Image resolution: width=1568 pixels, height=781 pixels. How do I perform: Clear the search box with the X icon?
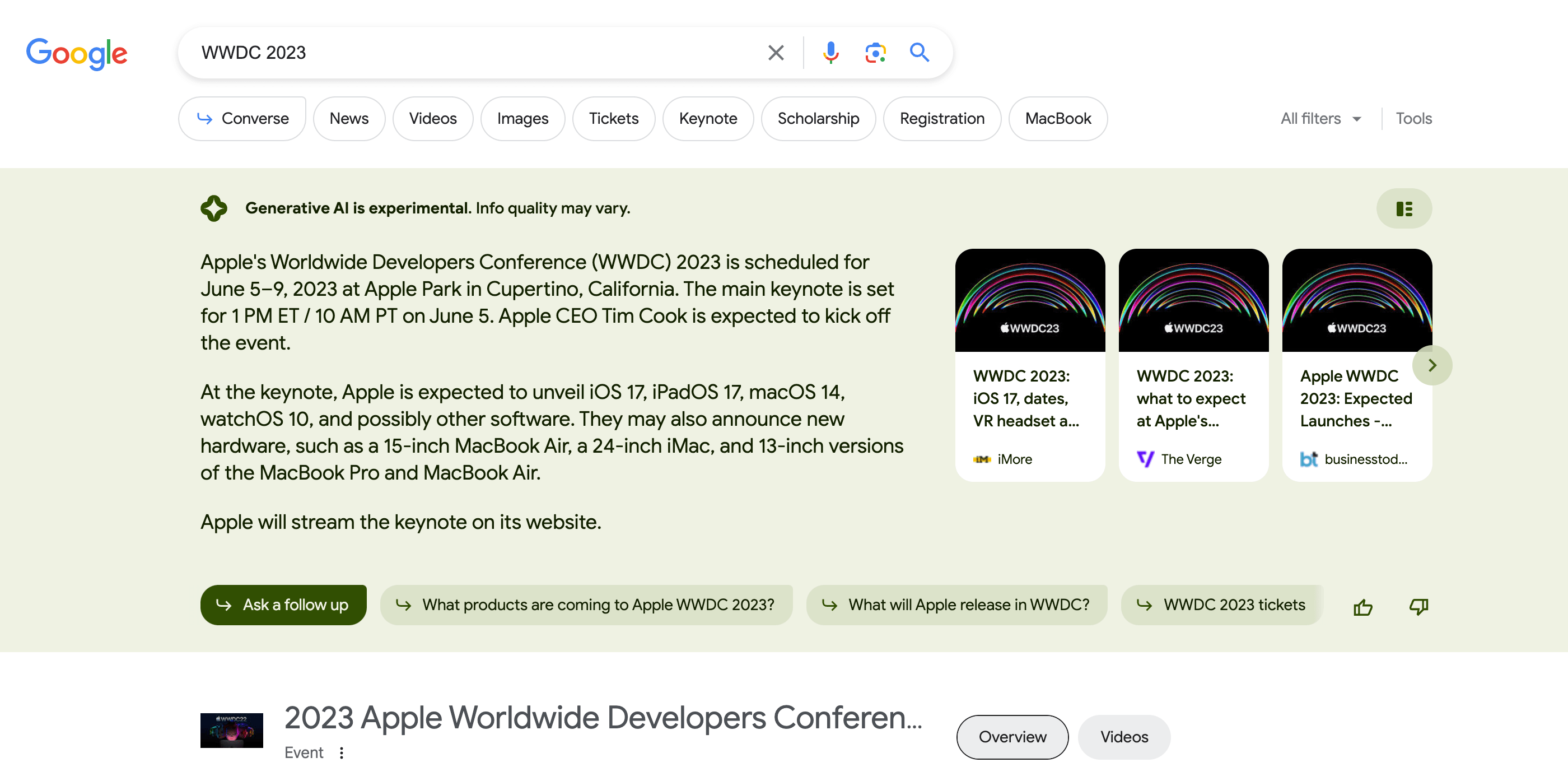[776, 53]
